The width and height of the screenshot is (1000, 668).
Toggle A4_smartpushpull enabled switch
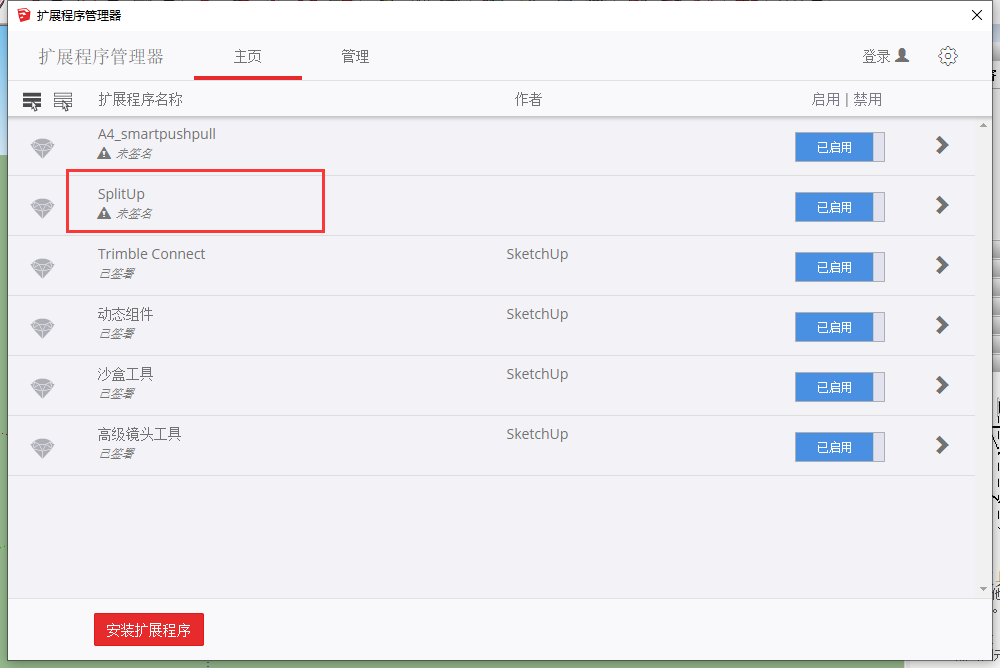click(x=839, y=147)
